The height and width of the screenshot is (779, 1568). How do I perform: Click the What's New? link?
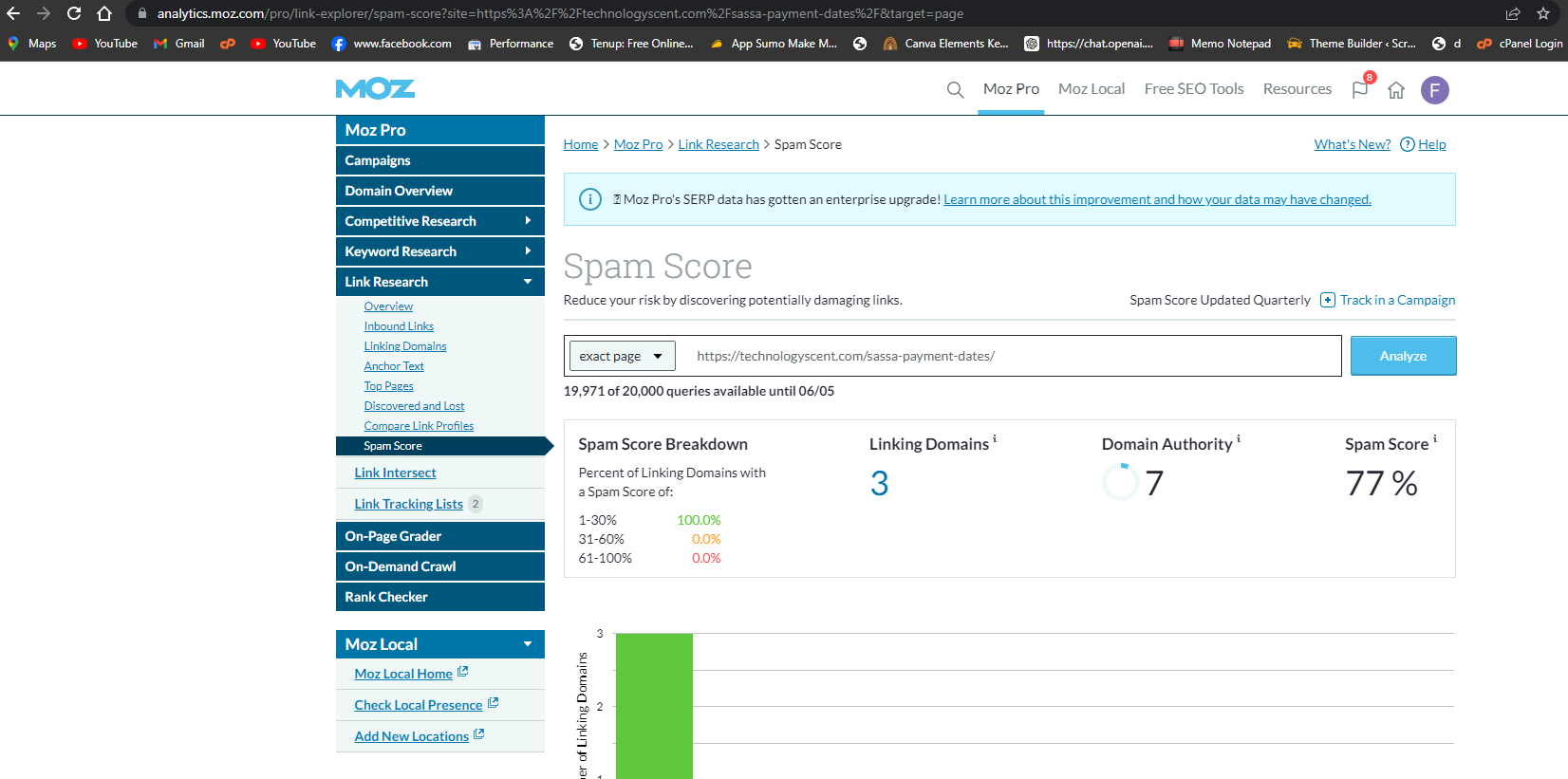coord(1352,144)
